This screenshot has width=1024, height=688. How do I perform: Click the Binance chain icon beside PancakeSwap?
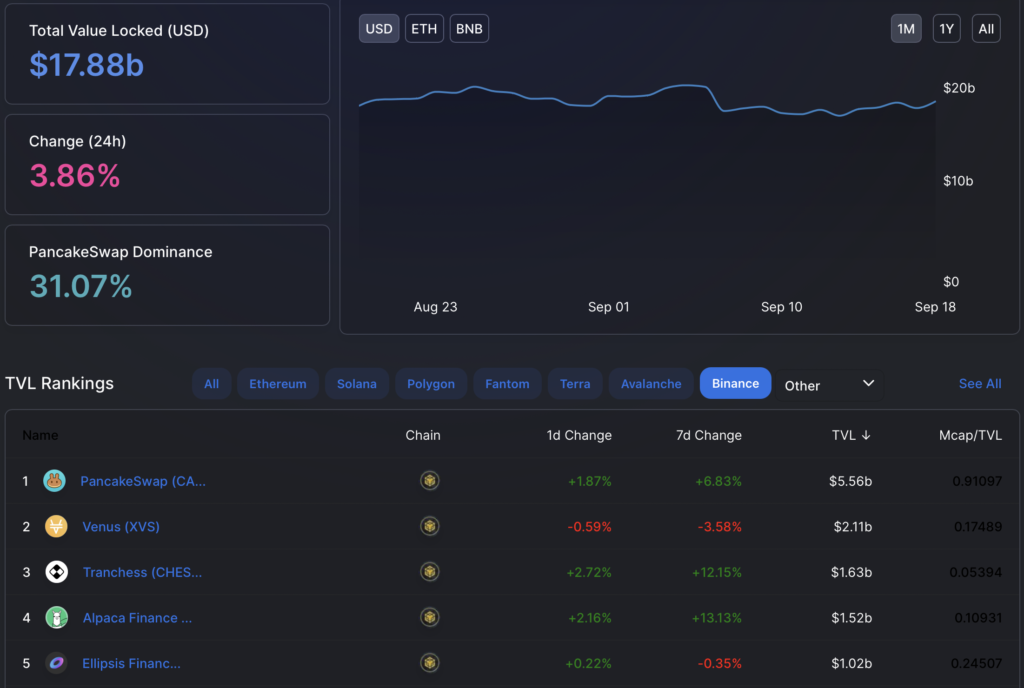point(429,480)
